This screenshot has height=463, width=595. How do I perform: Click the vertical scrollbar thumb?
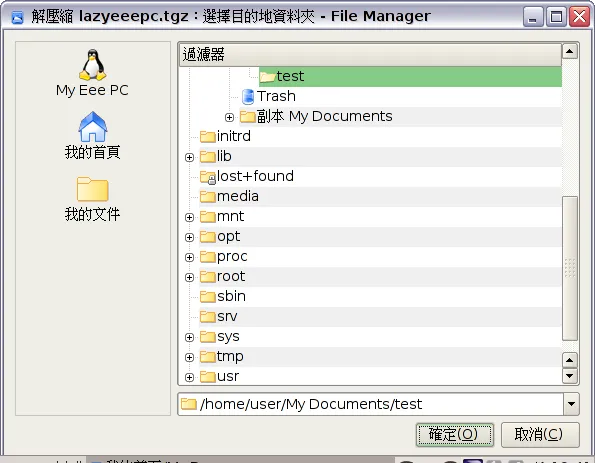[570, 268]
